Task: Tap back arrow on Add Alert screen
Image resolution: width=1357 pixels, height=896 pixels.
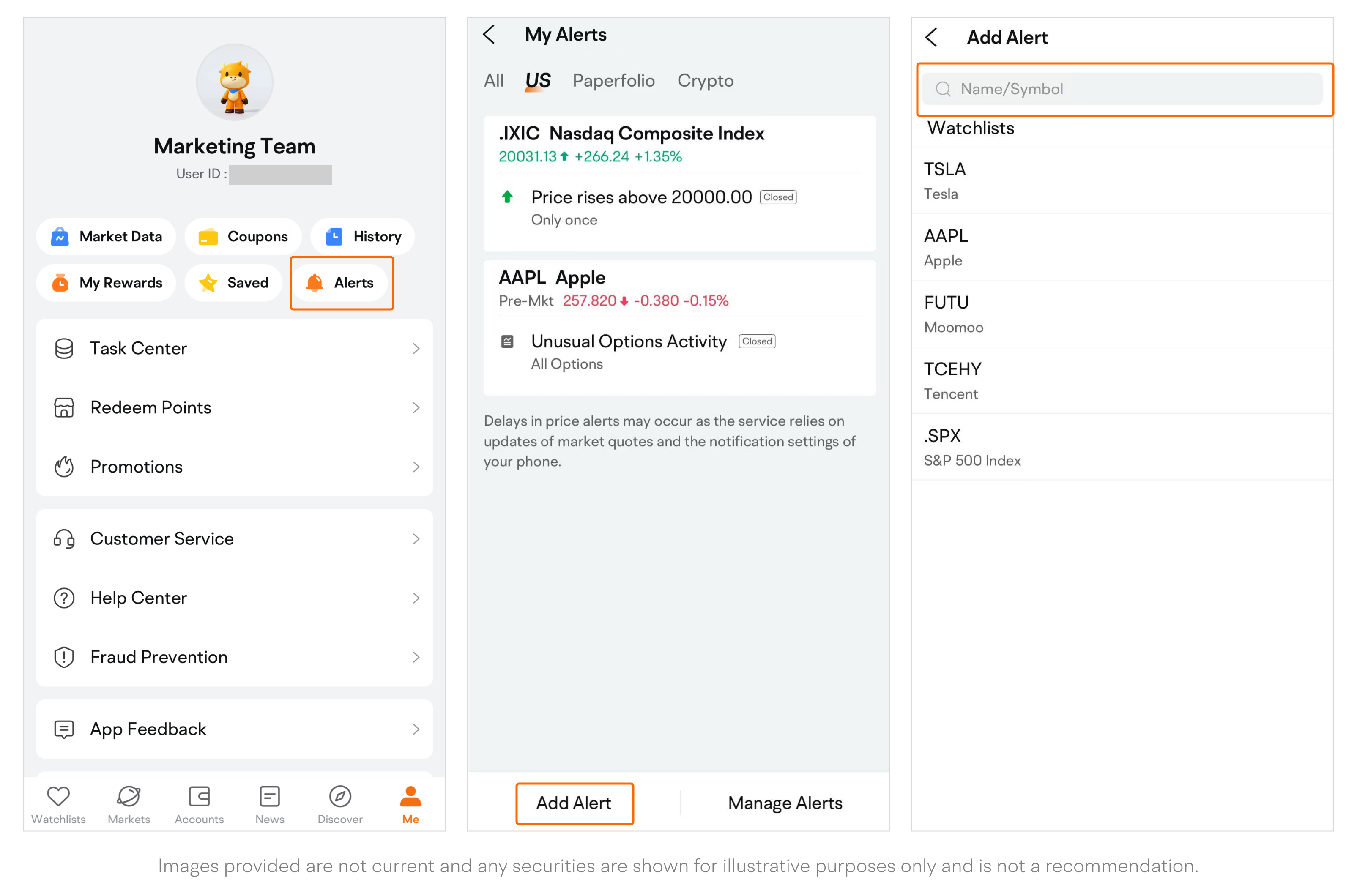Action: pyautogui.click(x=932, y=37)
